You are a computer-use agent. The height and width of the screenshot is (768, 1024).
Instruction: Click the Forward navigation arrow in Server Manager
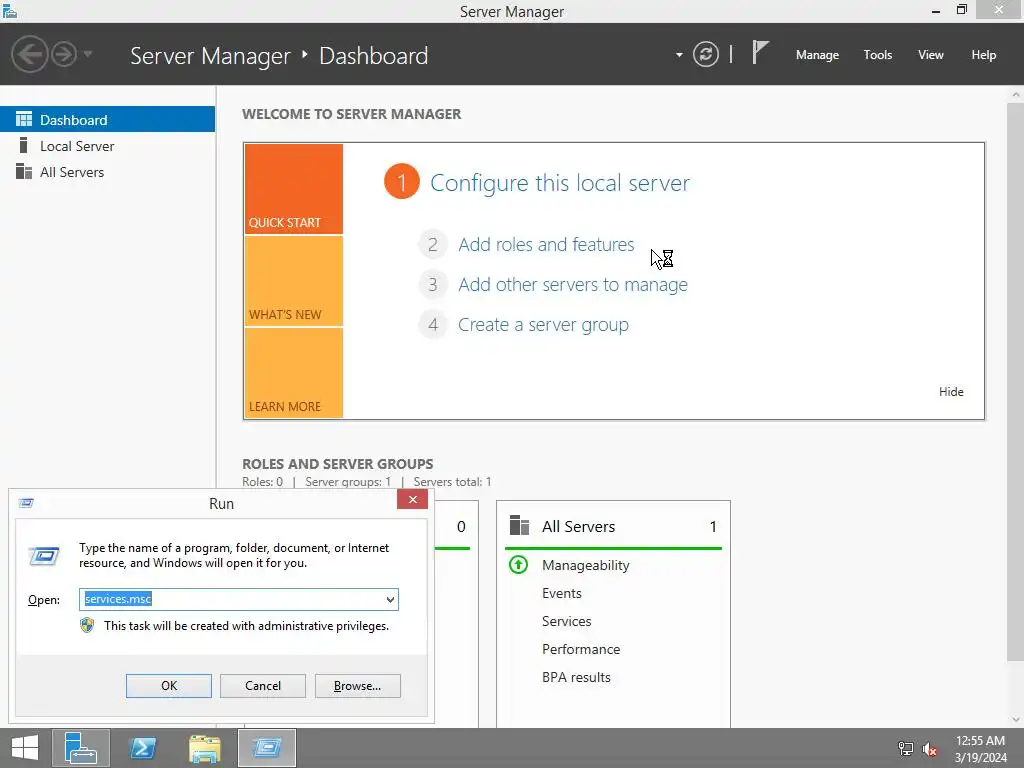(x=64, y=54)
